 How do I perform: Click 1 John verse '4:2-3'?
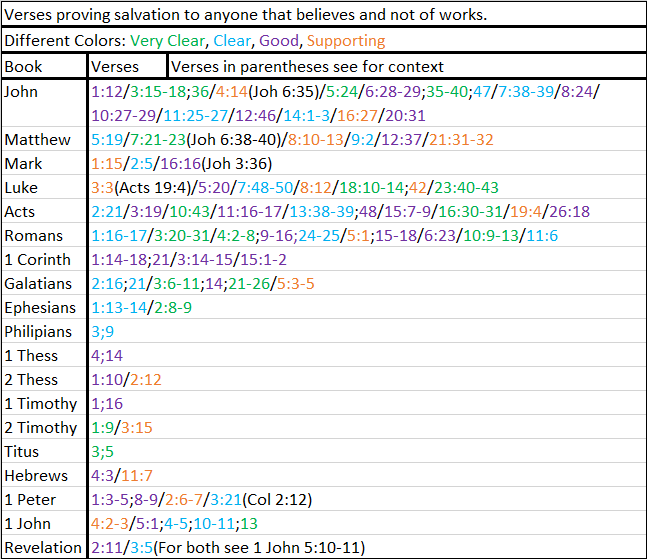coord(110,523)
